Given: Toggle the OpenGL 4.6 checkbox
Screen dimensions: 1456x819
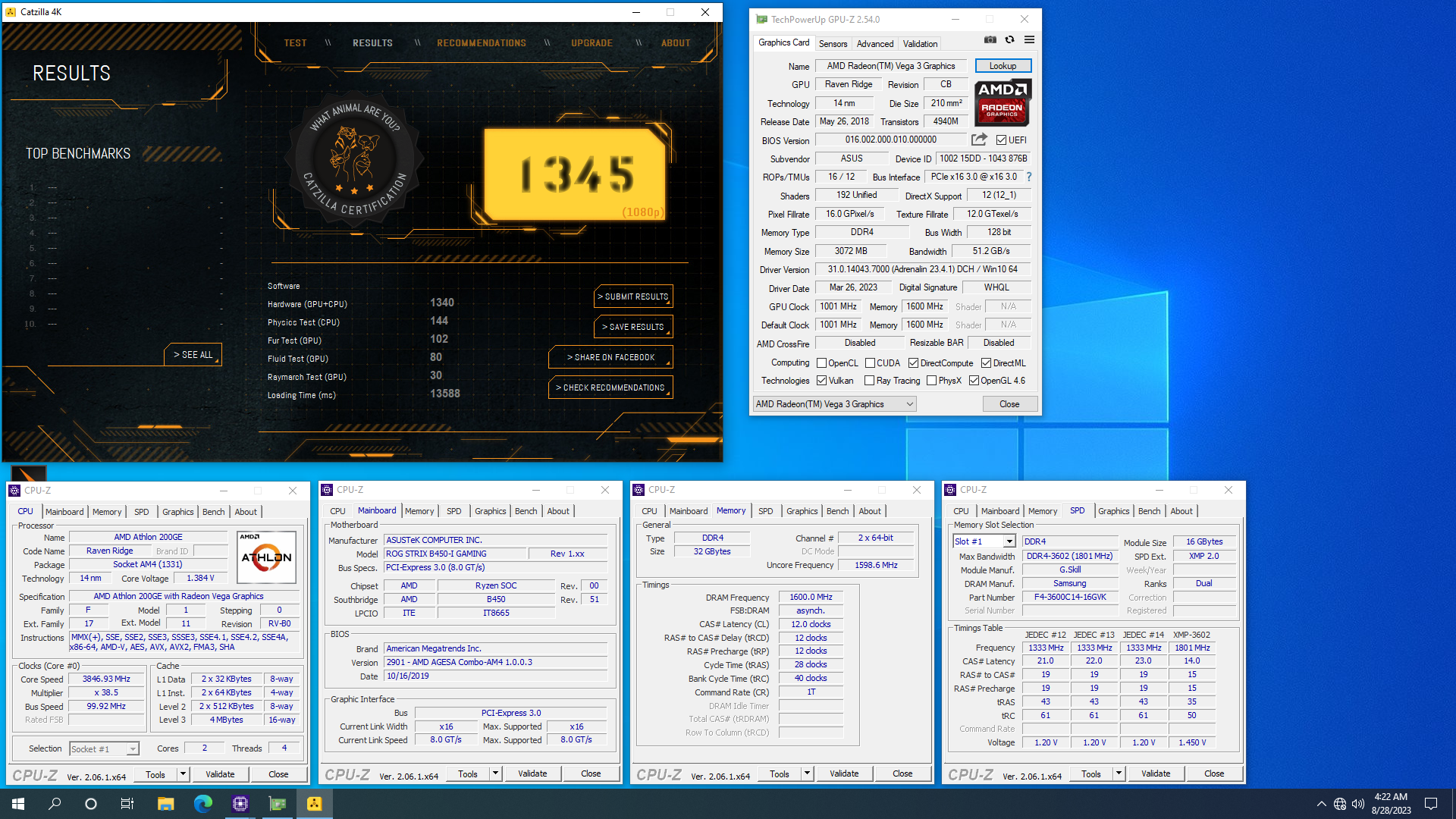Looking at the screenshot, I should [974, 381].
